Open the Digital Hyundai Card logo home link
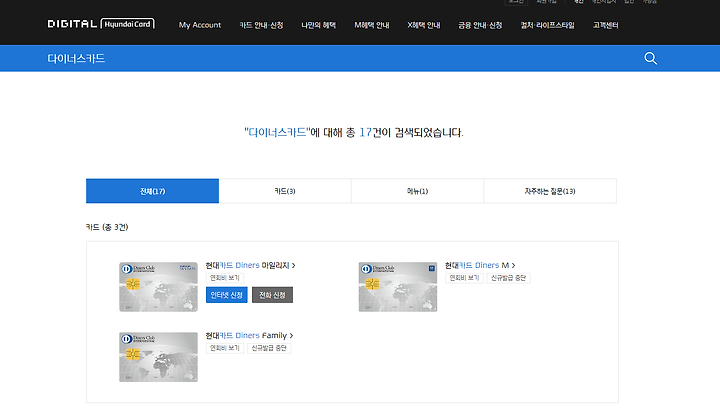720x417 pixels. [x=101, y=24]
